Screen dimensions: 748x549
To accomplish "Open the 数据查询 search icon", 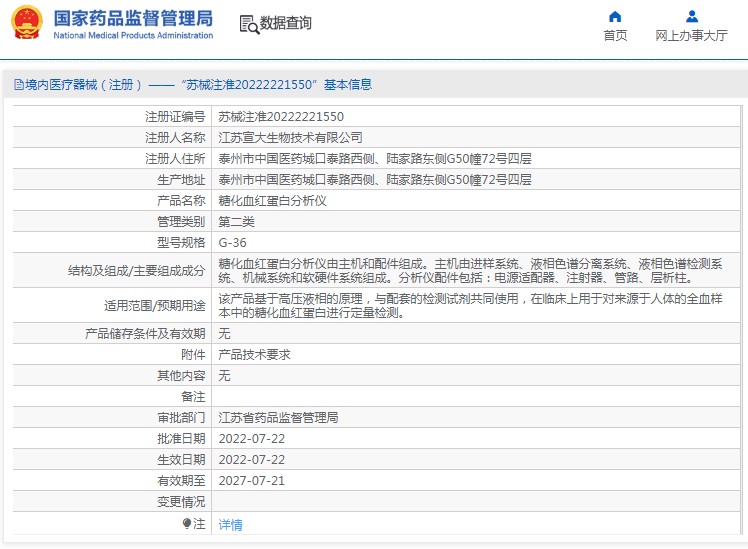I will (x=249, y=24).
